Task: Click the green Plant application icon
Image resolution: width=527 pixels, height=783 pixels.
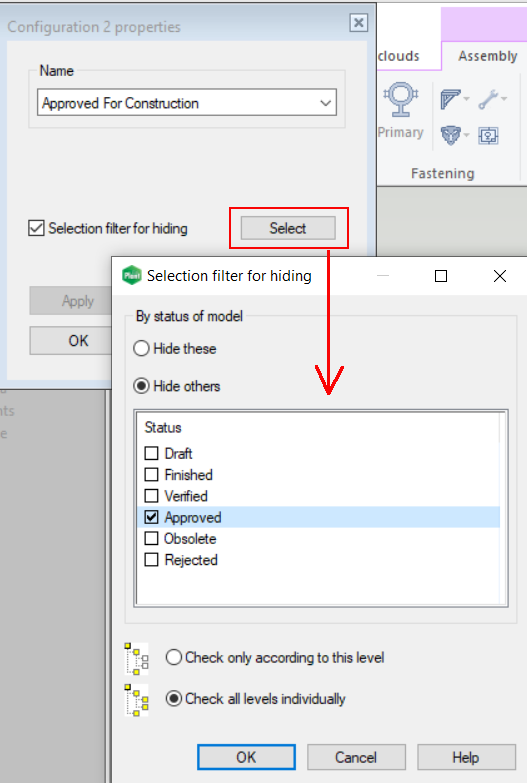Action: coord(132,275)
